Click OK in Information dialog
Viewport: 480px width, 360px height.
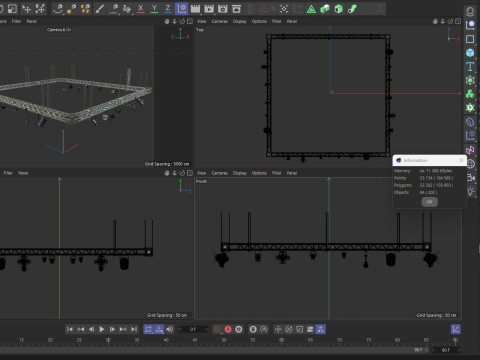pyautogui.click(x=430, y=202)
